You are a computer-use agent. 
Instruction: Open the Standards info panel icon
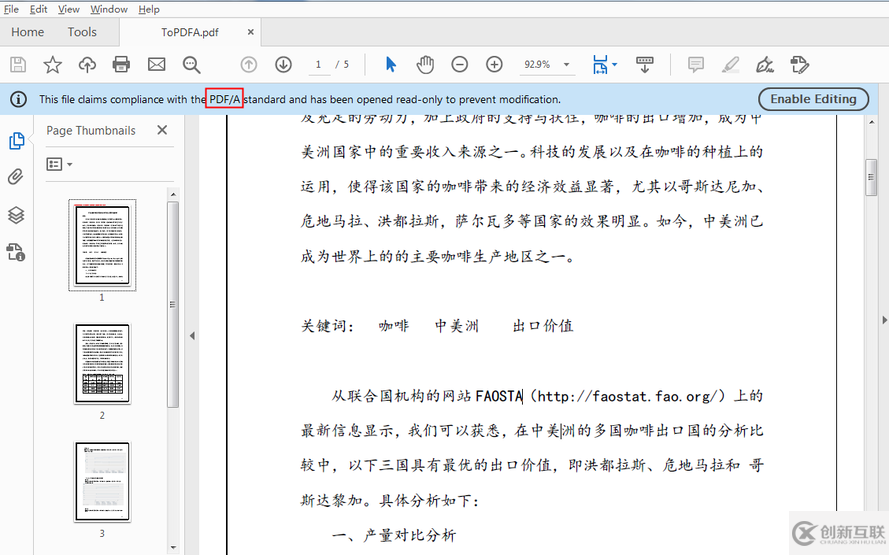(x=16, y=252)
